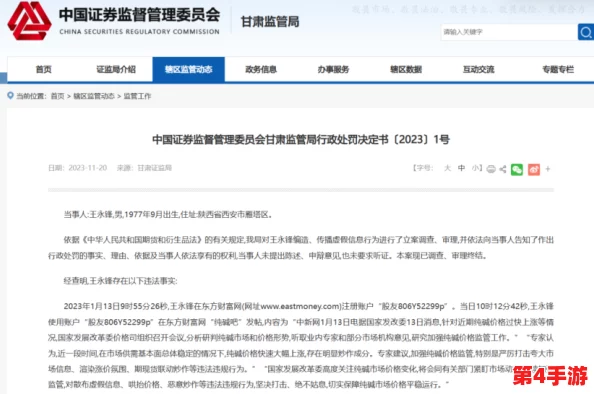Focus the keyword search input field

pyautogui.click(x=509, y=32)
